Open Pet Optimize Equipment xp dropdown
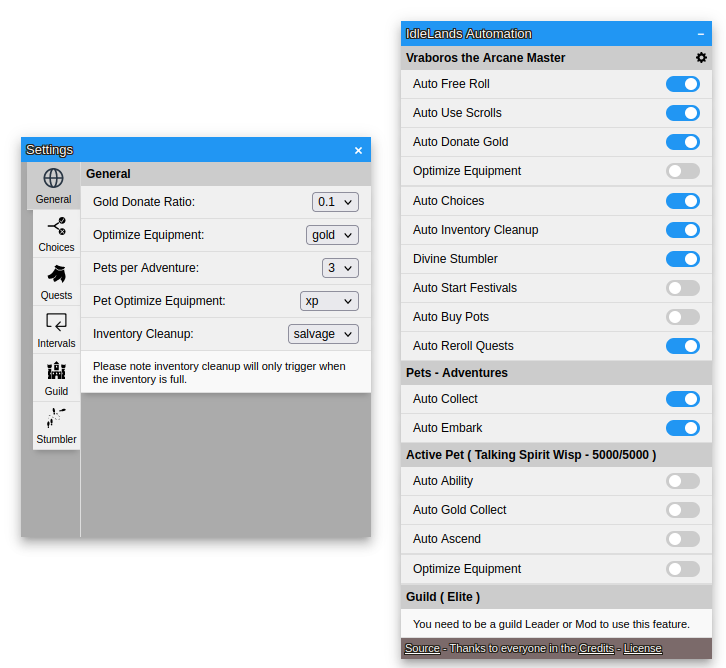The width and height of the screenshot is (726, 668). click(x=329, y=301)
